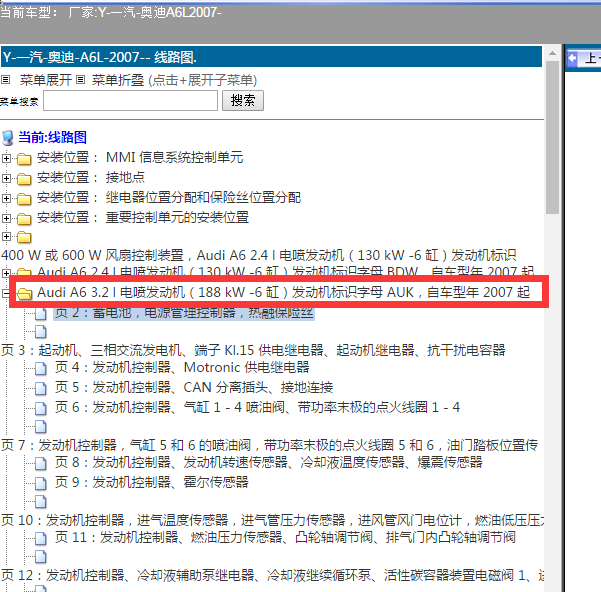Click the 搜索 search button

[x=243, y=101]
